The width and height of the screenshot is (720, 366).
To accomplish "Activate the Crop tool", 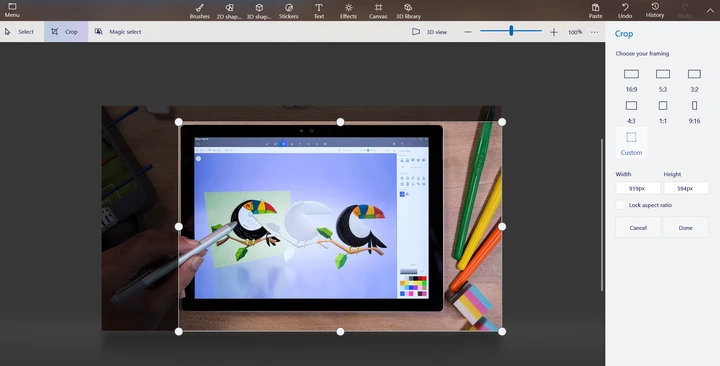I will 66,32.
